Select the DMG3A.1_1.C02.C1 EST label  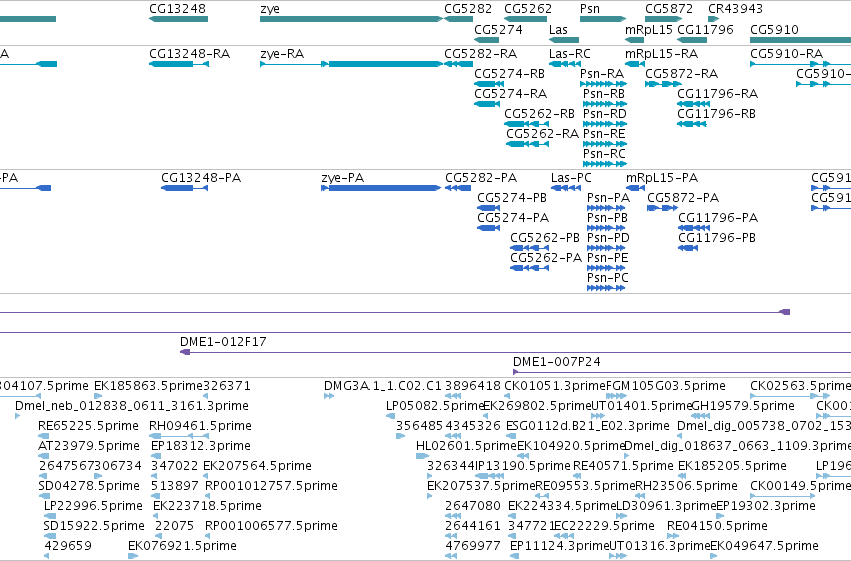click(x=383, y=386)
